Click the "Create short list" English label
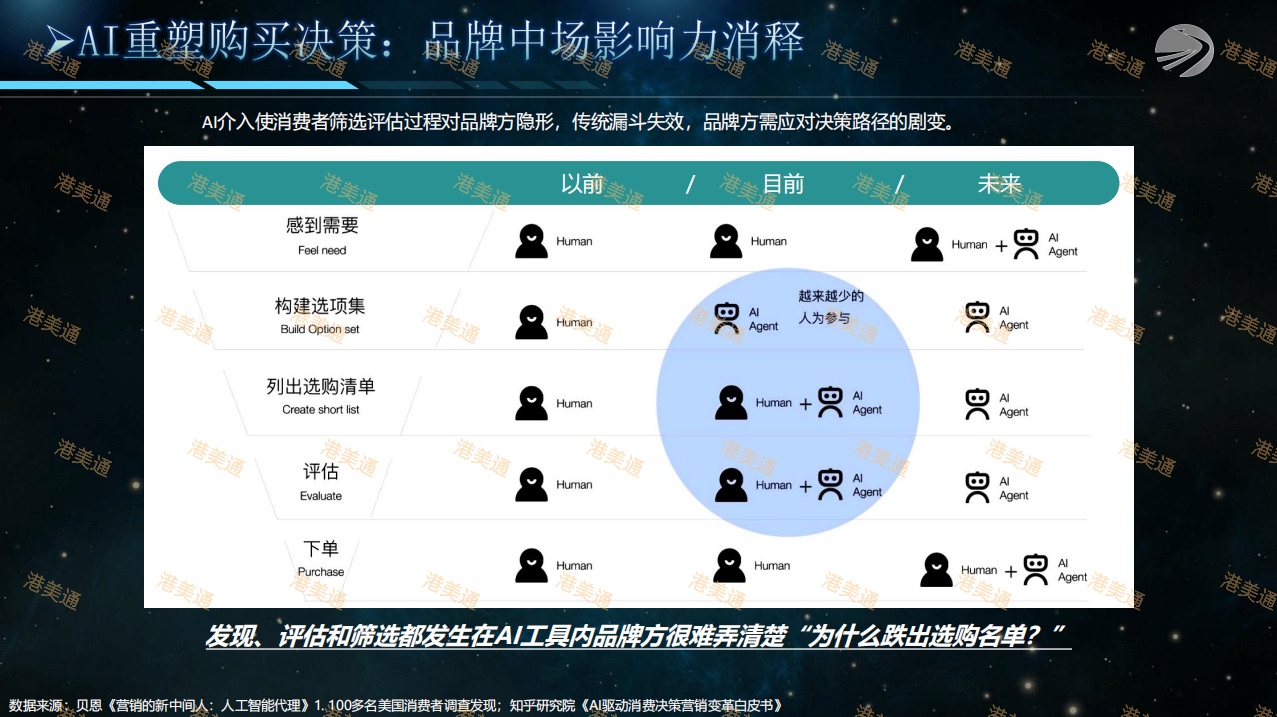Viewport: 1277px width, 717px height. (x=321, y=410)
